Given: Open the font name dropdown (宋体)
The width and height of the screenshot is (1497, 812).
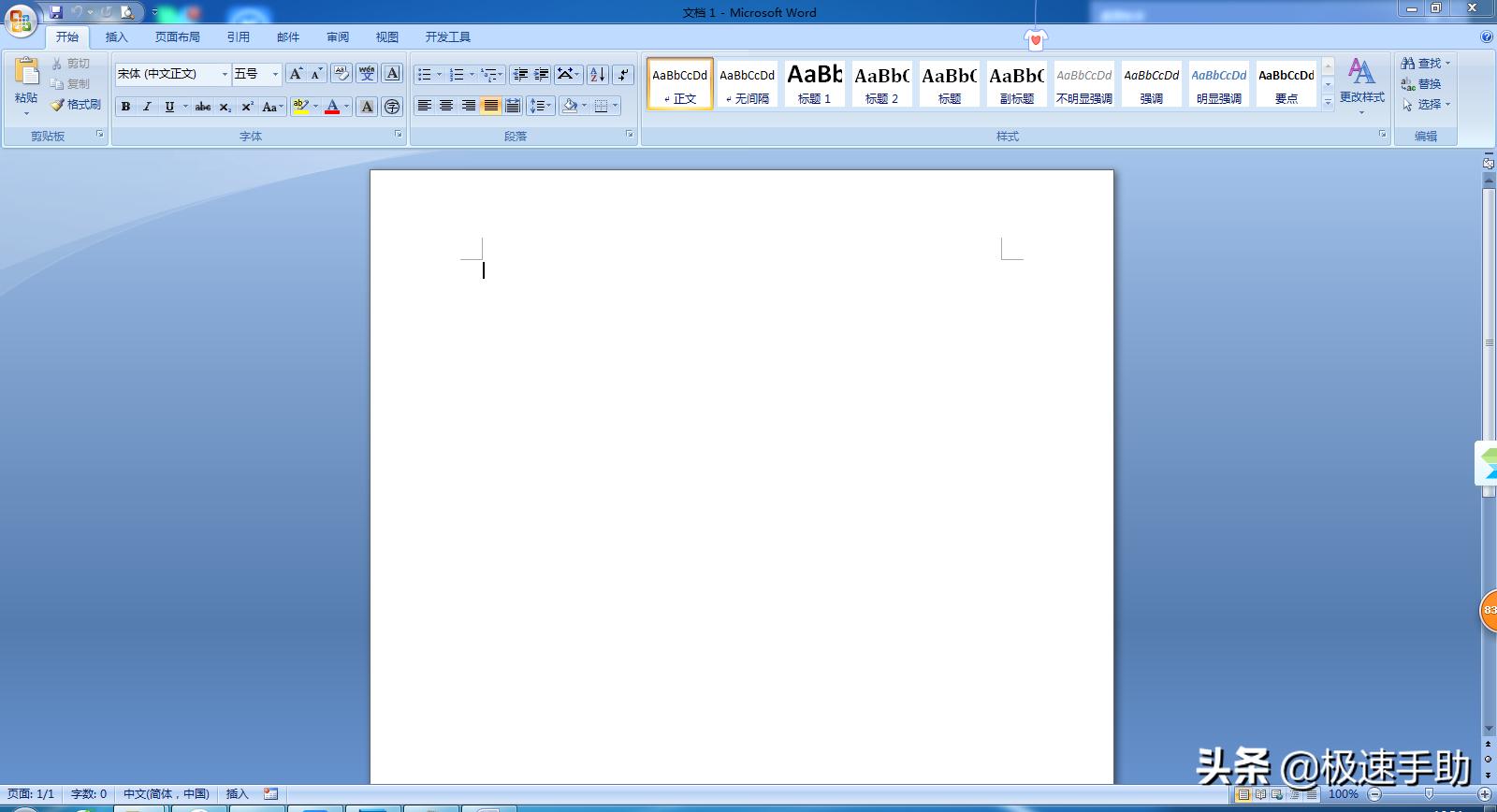Looking at the screenshot, I should click(225, 74).
